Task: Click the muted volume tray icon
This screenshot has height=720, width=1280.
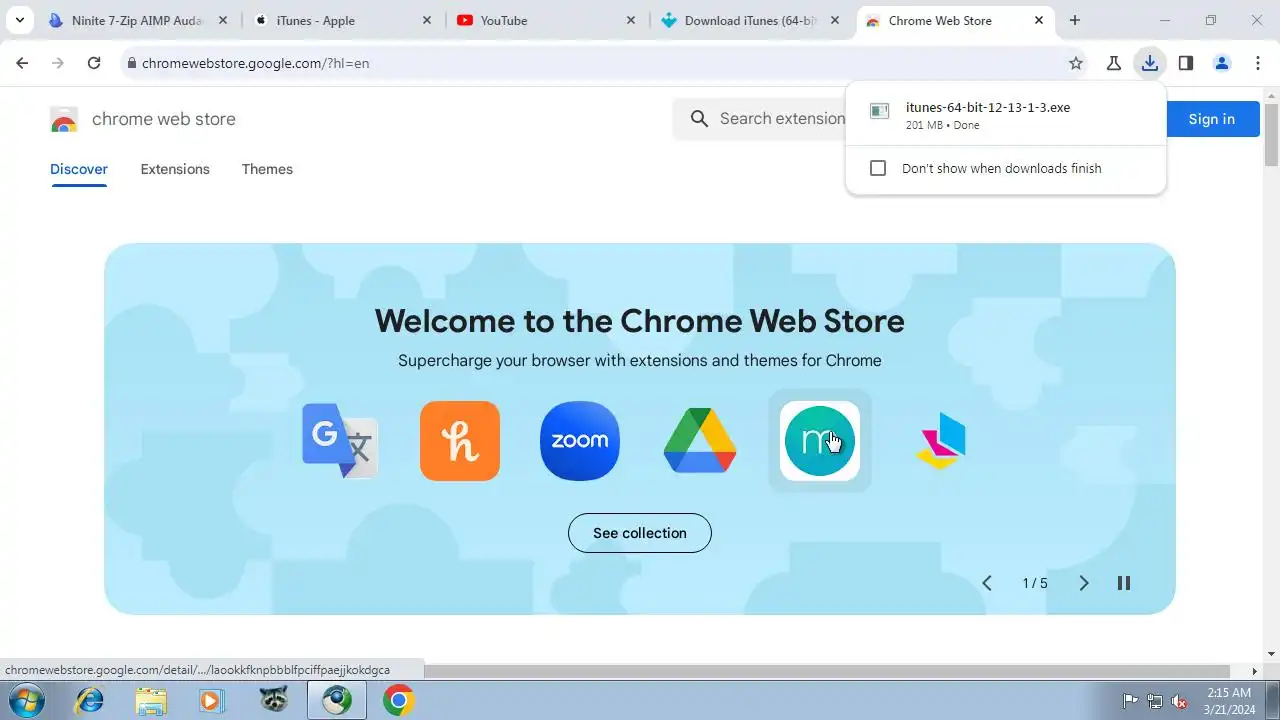Action: [1179, 701]
